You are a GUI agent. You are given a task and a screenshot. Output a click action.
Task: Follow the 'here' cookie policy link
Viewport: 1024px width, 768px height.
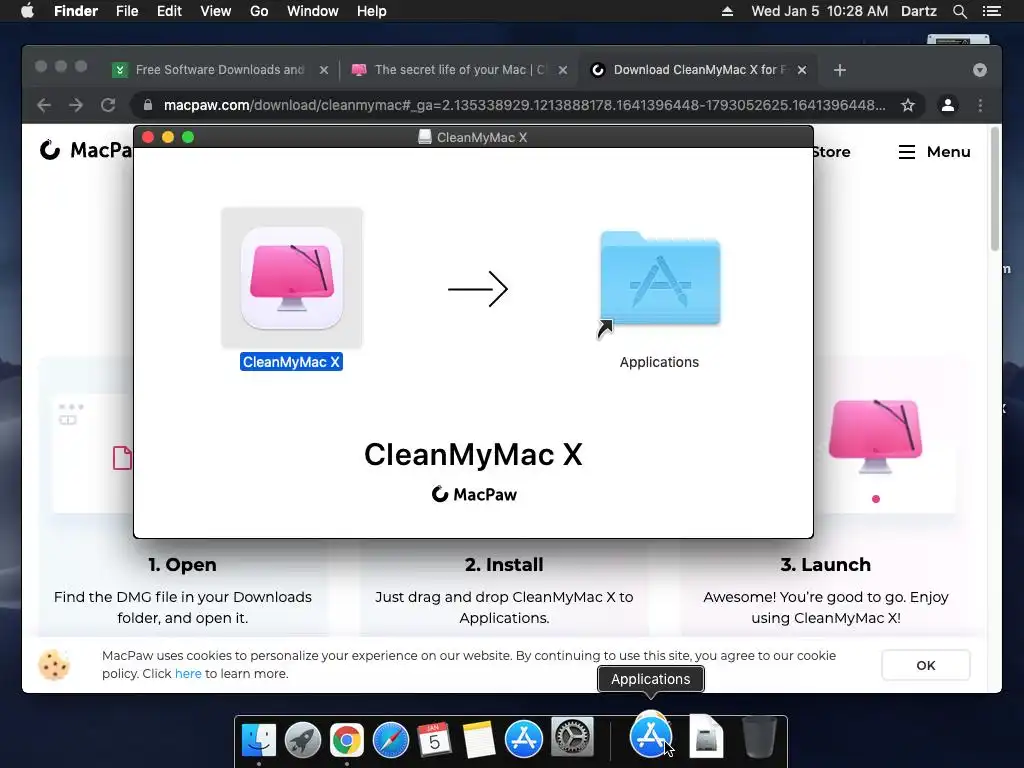[188, 674]
